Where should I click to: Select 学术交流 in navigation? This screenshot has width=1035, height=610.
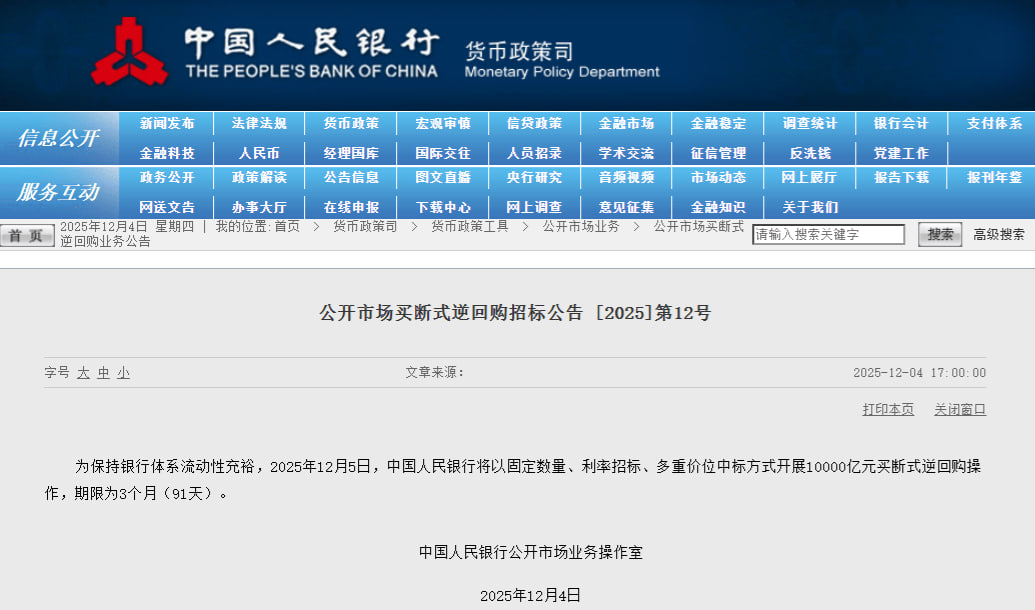(626, 153)
